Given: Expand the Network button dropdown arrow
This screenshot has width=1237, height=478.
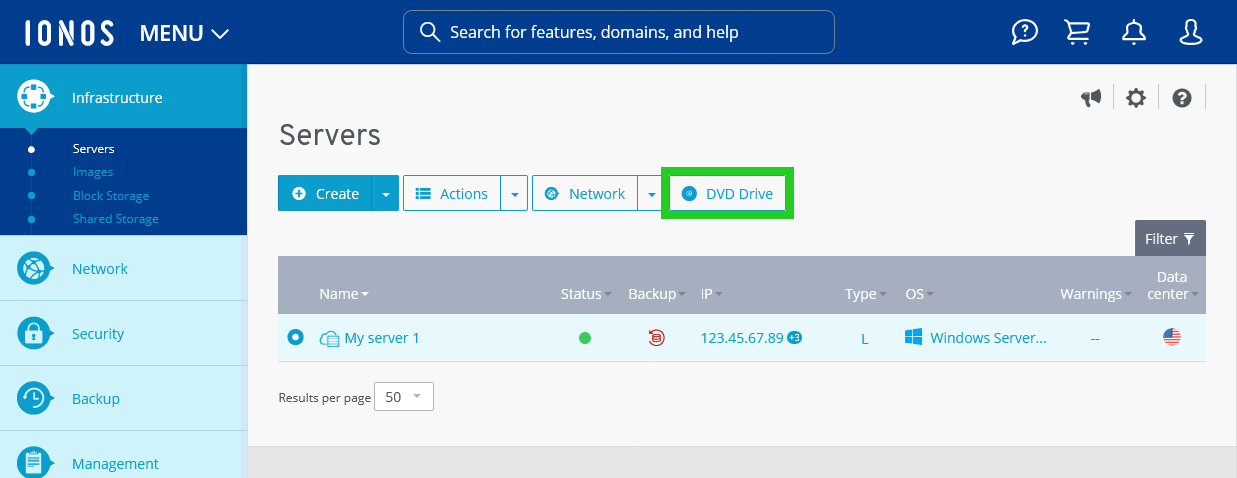Looking at the screenshot, I should [x=651, y=194].
